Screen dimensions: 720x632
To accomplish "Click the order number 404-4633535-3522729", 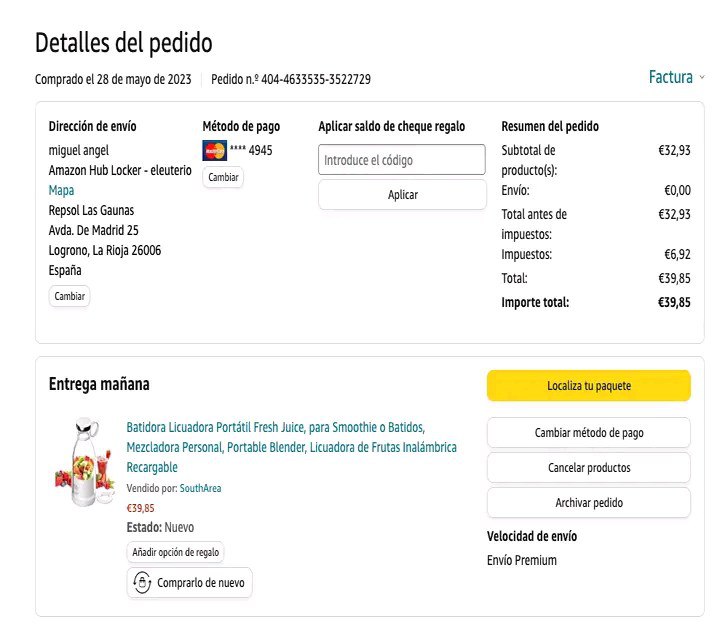I will pos(316,79).
